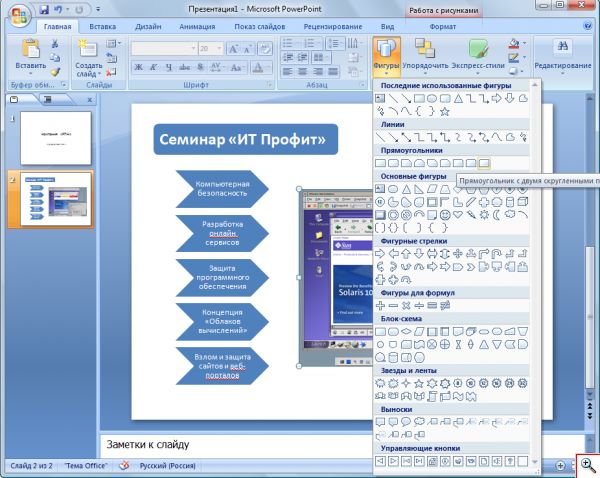Click the Вид ribbon tab
This screenshot has height=478, width=600.
tap(387, 27)
